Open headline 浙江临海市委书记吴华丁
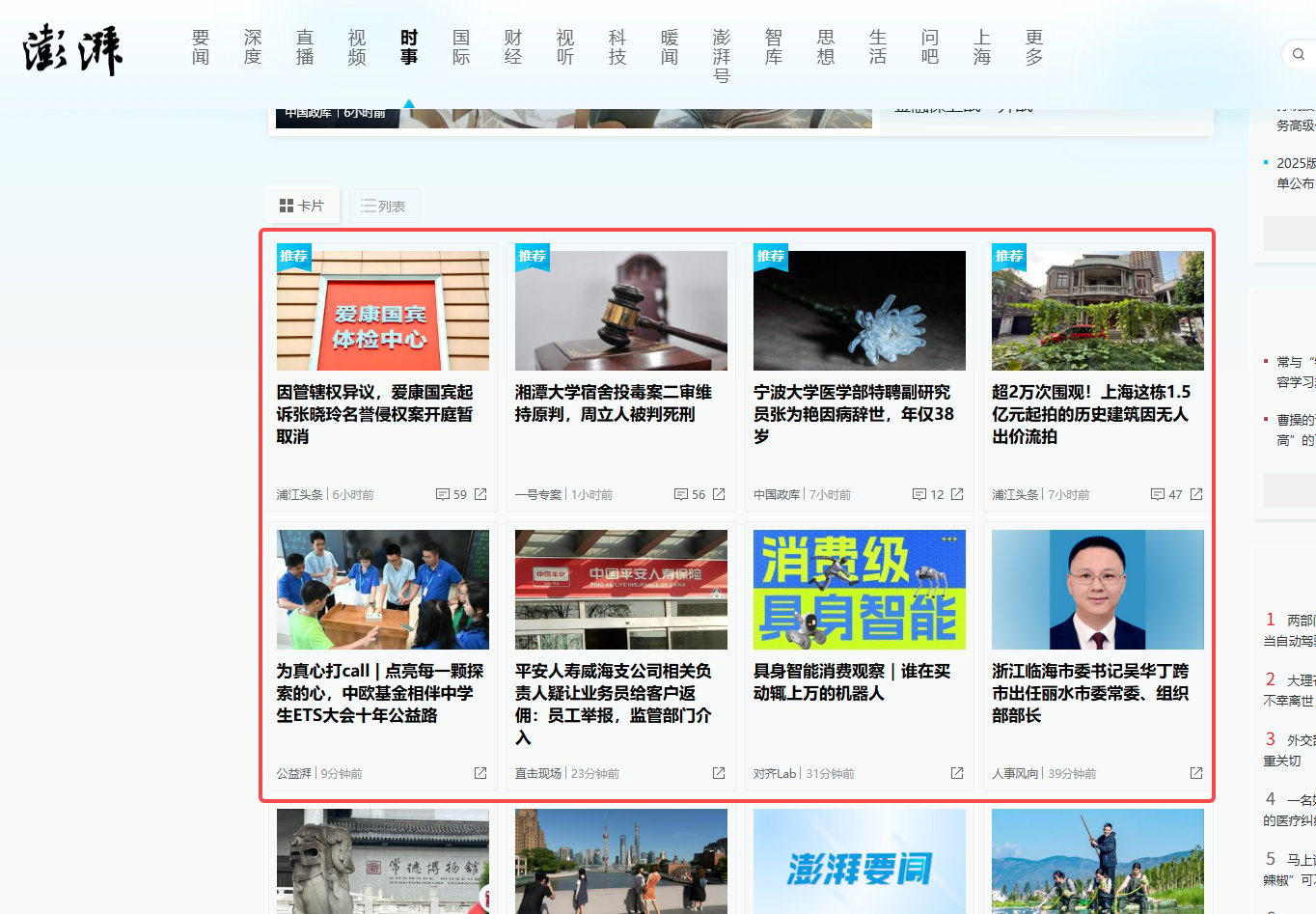1316x914 pixels. [x=1090, y=693]
